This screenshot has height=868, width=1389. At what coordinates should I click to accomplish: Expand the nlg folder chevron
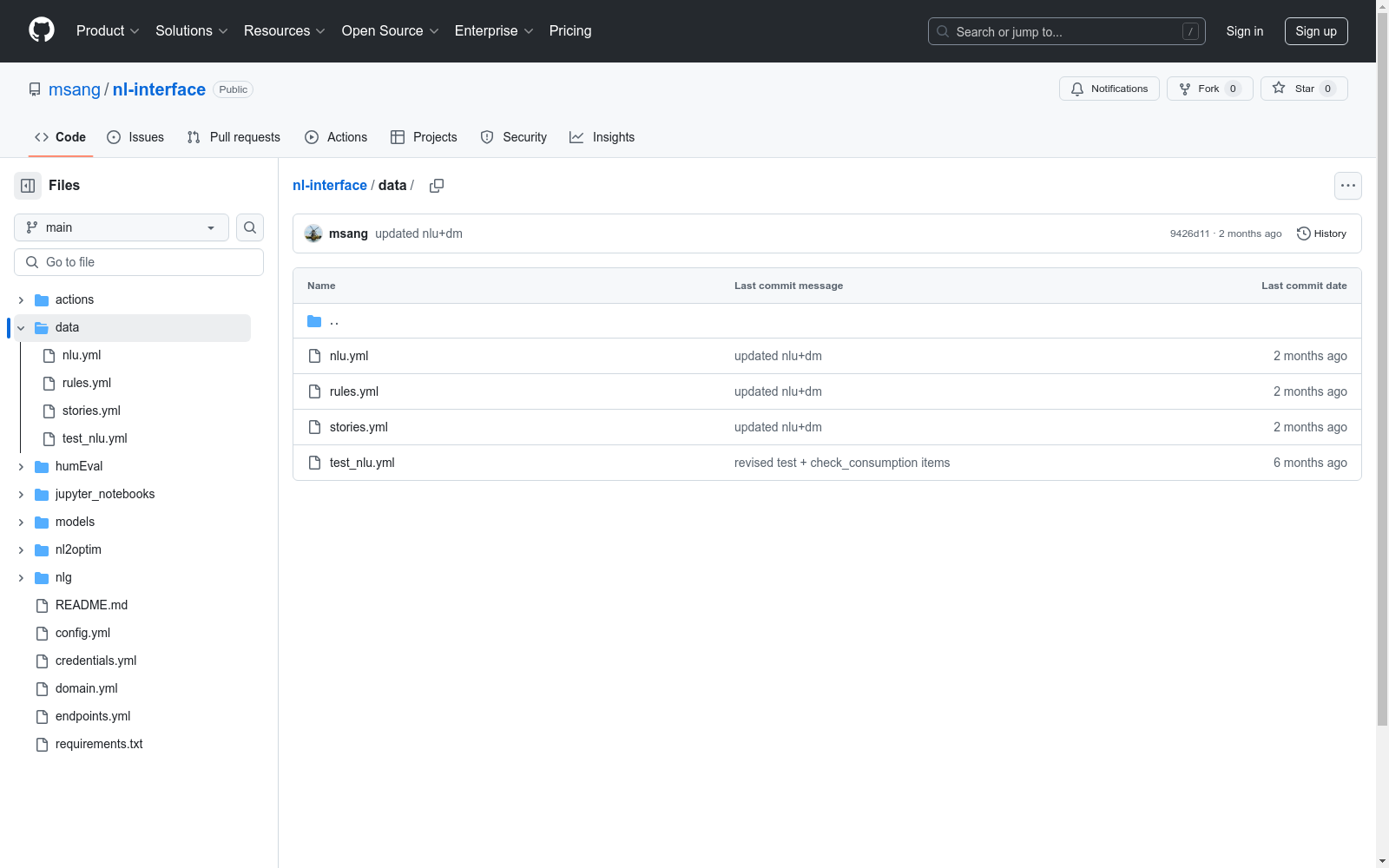(x=21, y=578)
